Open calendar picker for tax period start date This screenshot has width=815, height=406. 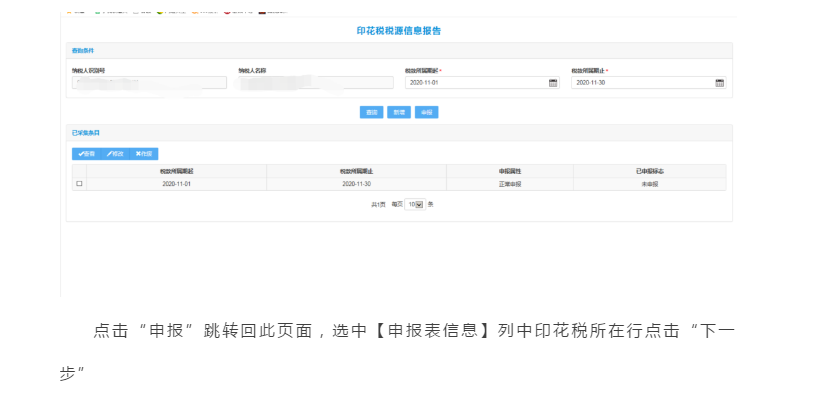(552, 83)
